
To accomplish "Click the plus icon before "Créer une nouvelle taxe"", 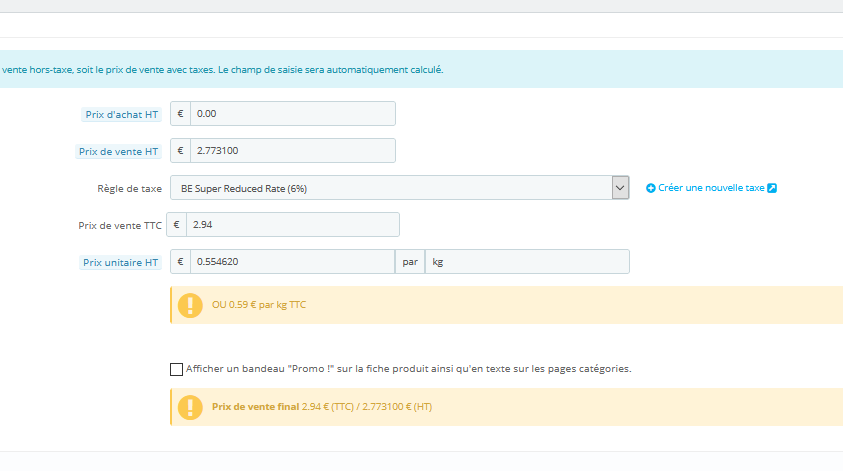I will pos(651,188).
